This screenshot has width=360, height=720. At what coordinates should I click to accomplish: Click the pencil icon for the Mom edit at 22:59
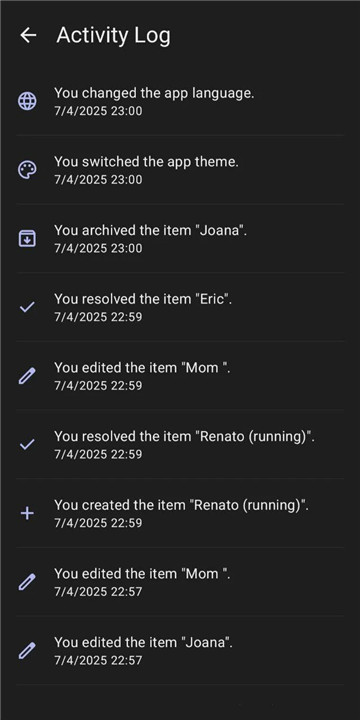pos(27,376)
